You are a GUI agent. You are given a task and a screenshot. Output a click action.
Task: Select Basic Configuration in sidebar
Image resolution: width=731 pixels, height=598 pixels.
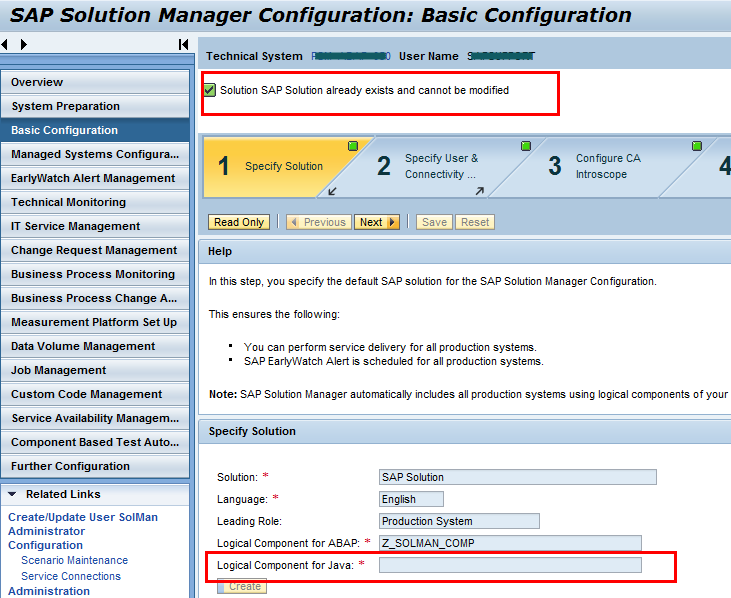click(x=95, y=130)
